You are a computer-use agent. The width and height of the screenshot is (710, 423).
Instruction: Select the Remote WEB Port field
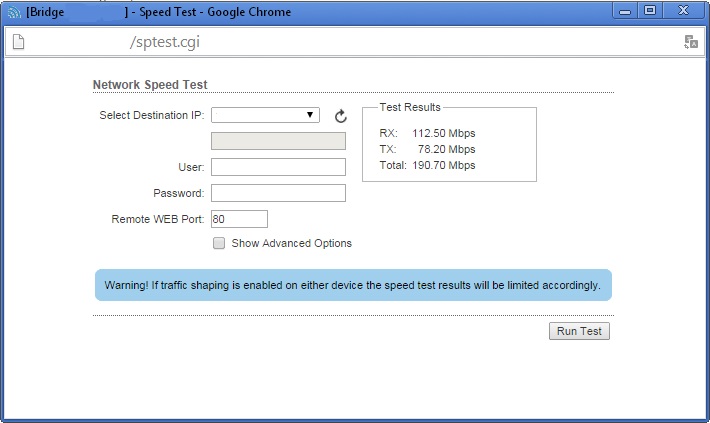(239, 219)
